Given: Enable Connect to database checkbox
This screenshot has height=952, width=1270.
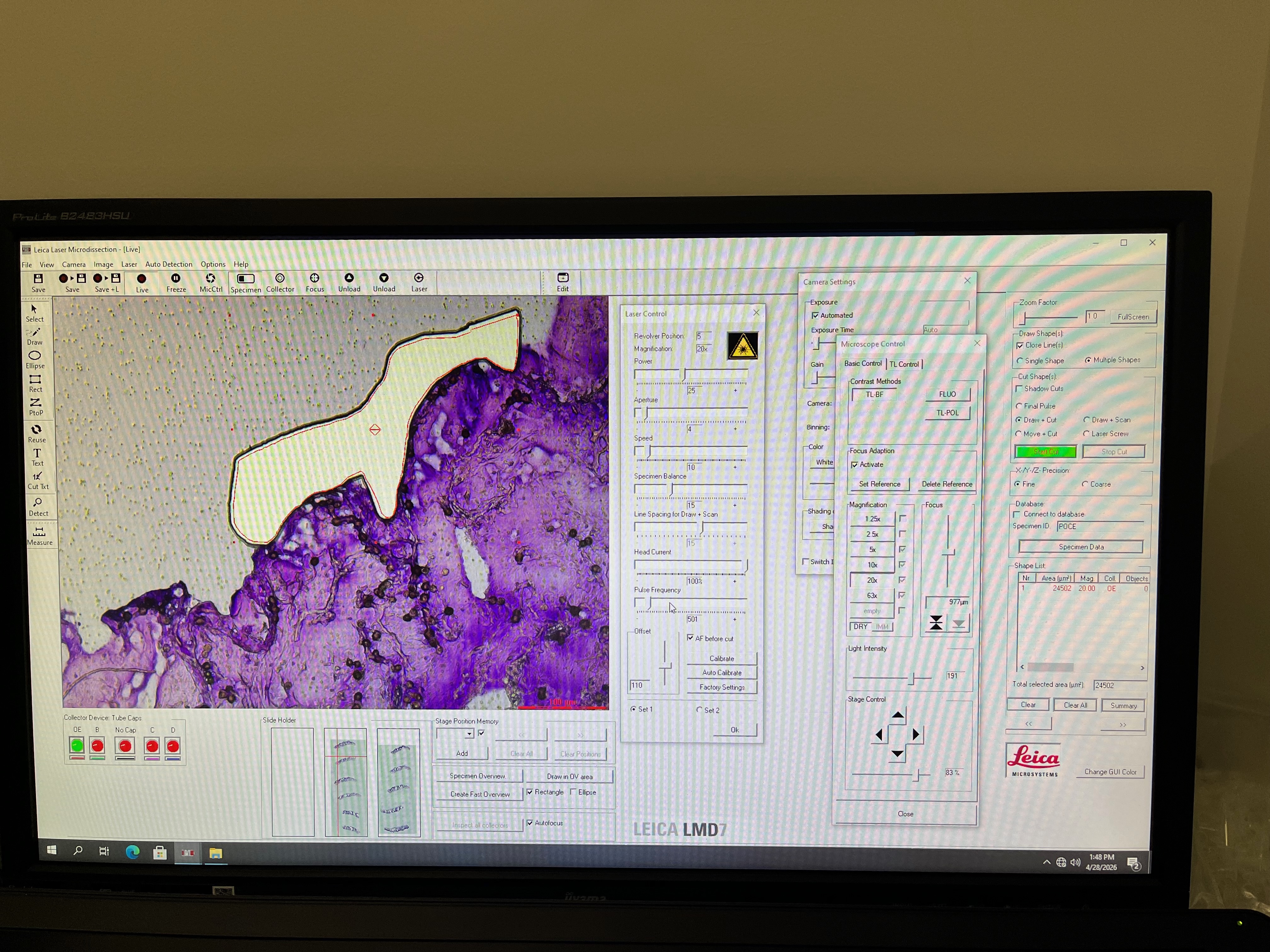Looking at the screenshot, I should pyautogui.click(x=1017, y=514).
